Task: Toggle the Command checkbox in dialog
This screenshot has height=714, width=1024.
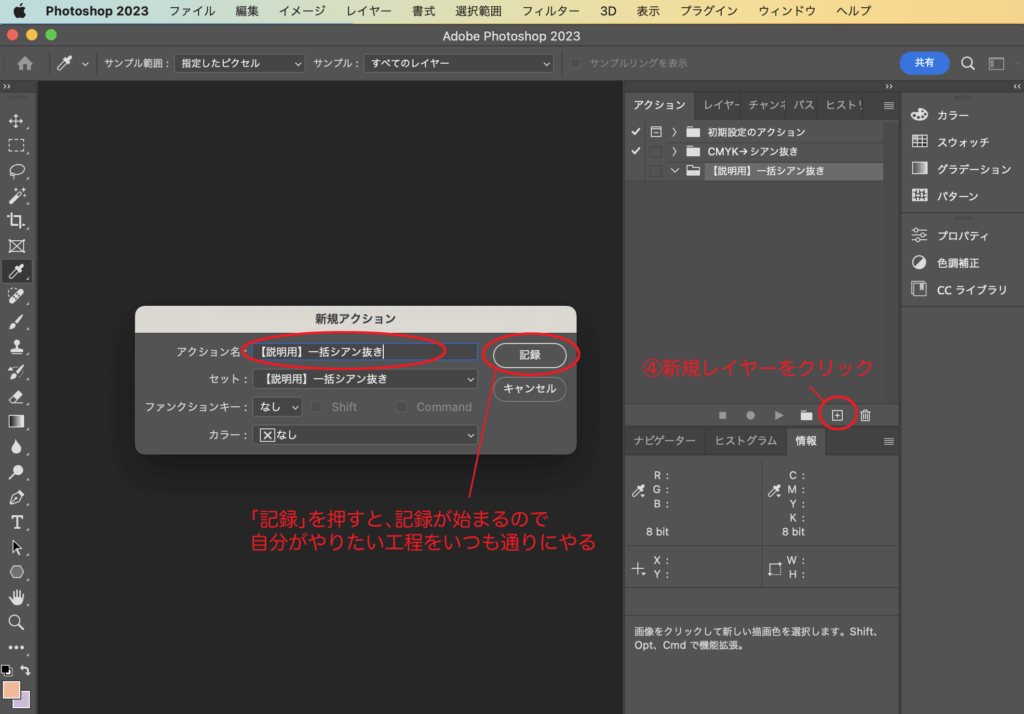Action: tap(401, 407)
